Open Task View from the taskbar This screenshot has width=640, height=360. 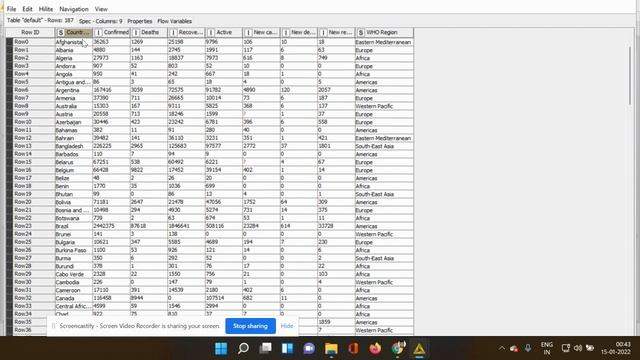(265, 349)
